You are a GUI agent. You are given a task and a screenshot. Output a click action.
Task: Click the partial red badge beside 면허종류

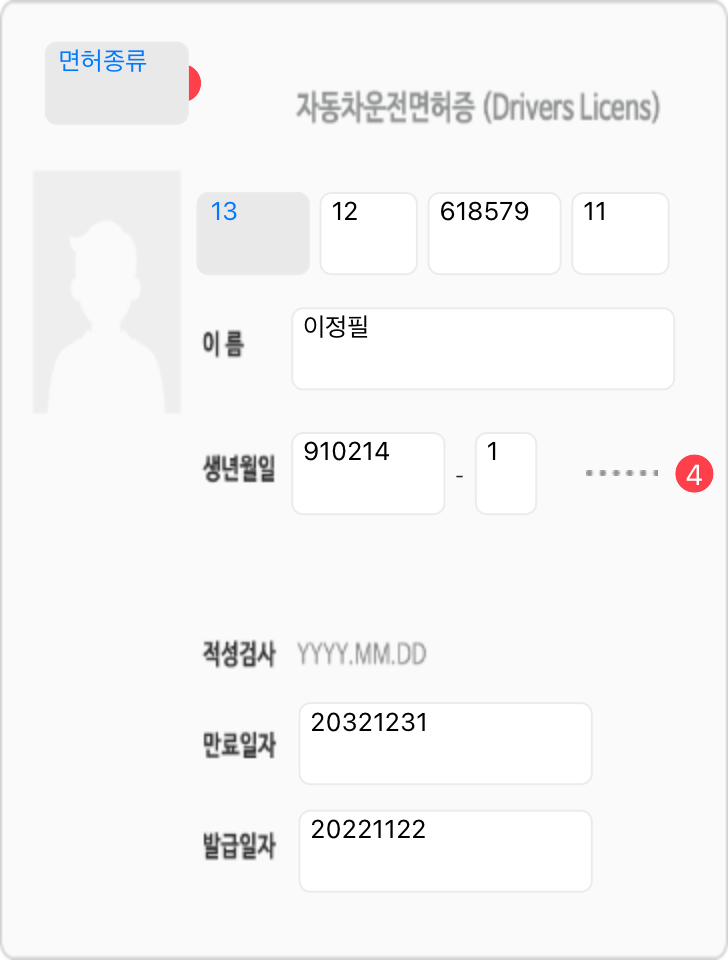coord(196,83)
